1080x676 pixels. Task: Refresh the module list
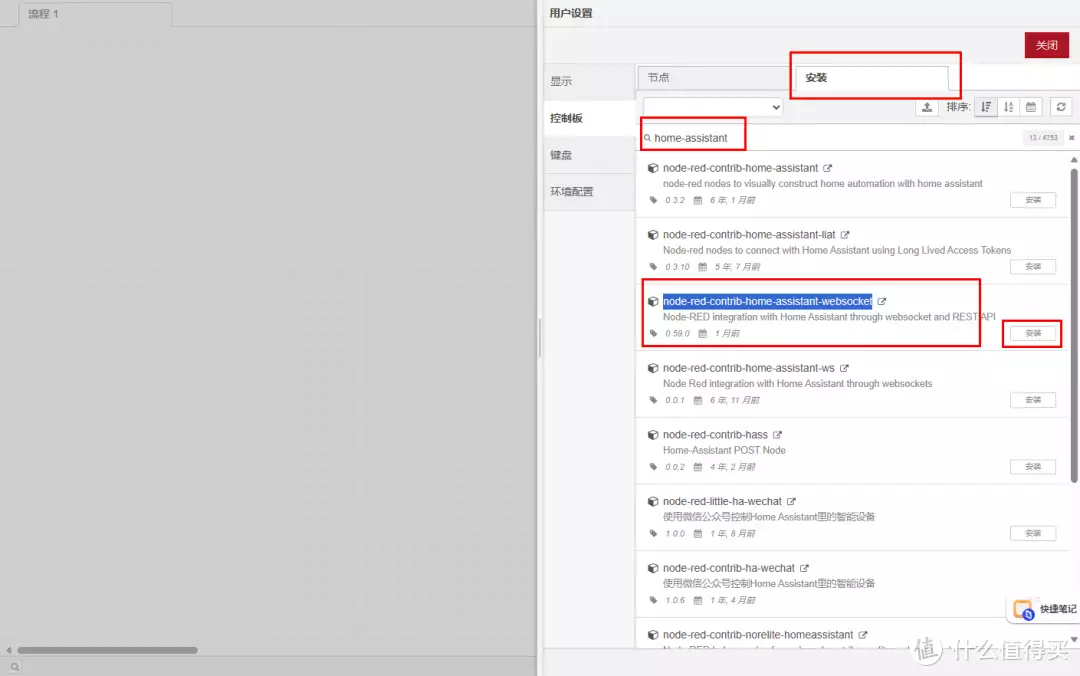[1061, 107]
